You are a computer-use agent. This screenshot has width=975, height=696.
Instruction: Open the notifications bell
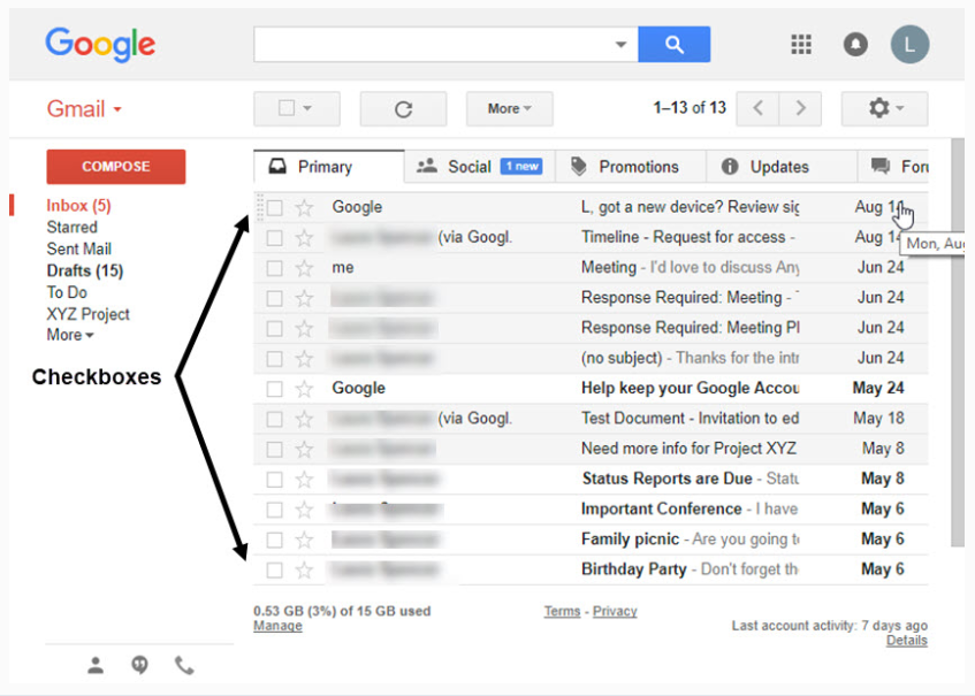[x=855, y=44]
